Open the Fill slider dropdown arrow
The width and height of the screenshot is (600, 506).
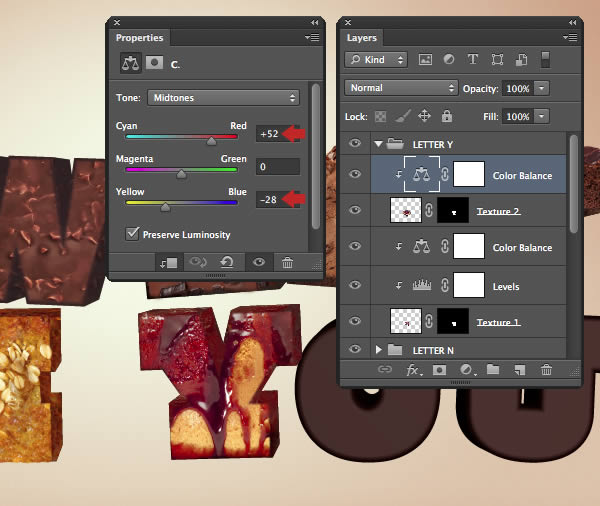point(541,116)
